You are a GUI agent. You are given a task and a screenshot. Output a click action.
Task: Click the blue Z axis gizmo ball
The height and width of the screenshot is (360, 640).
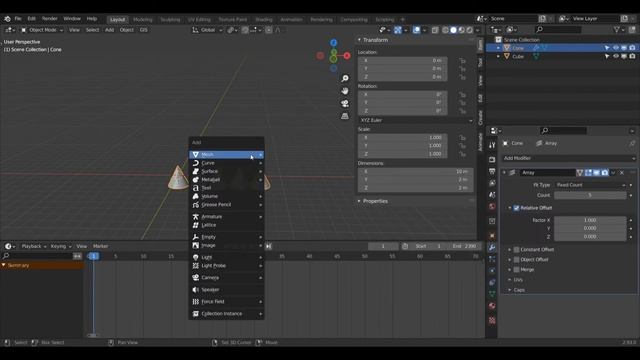click(x=333, y=43)
